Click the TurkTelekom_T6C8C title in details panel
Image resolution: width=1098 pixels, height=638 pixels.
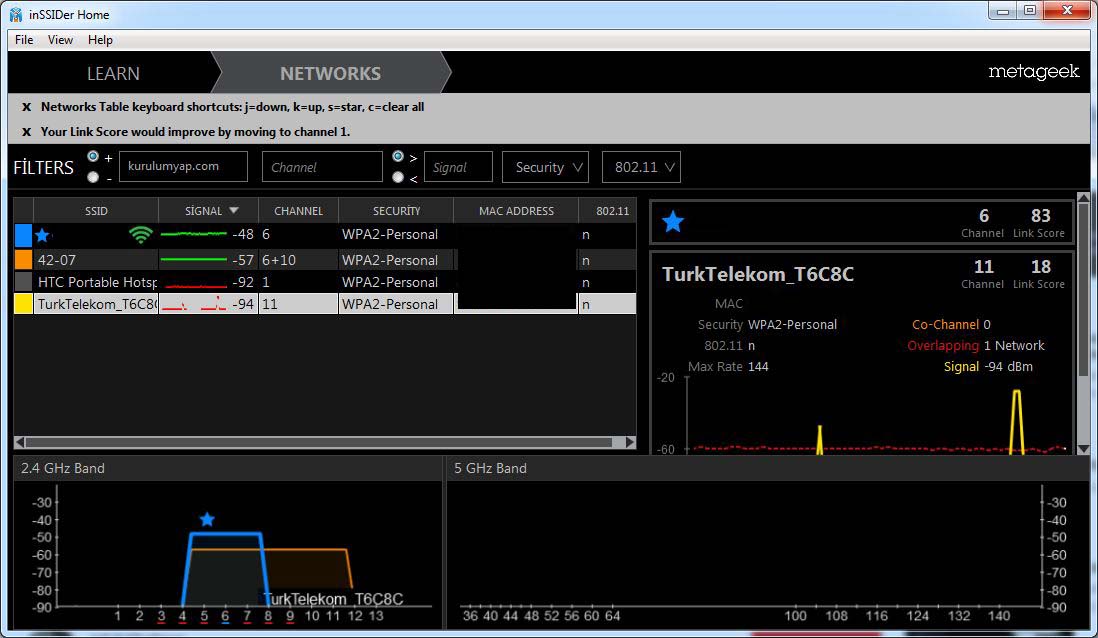click(758, 274)
